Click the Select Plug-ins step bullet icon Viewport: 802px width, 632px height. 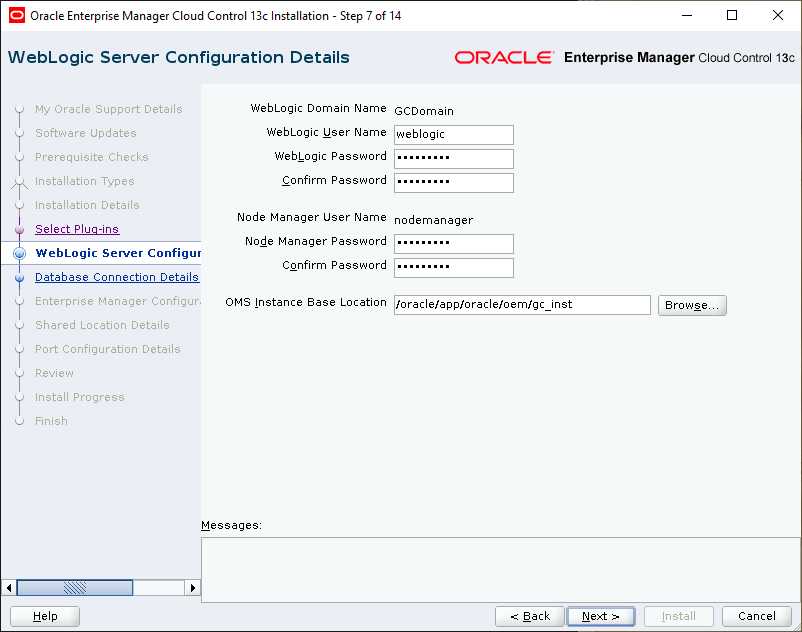[19, 230]
